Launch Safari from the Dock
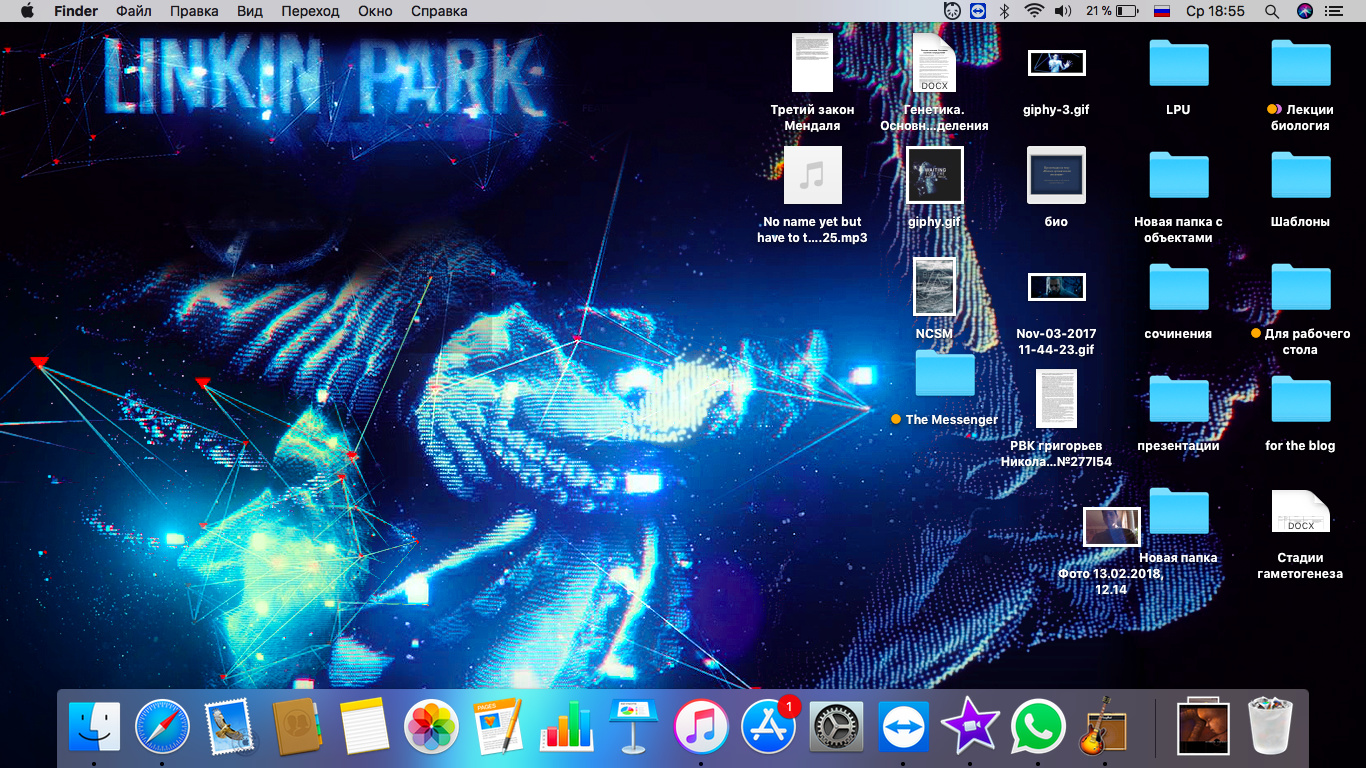This screenshot has width=1366, height=768. 161,726
